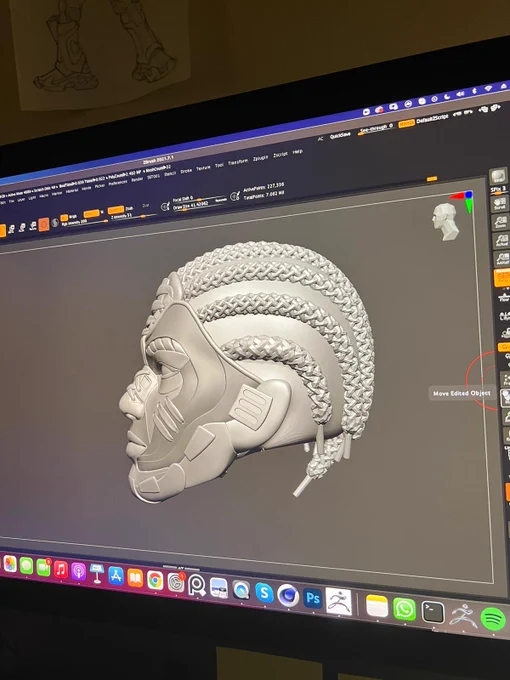Click the orange circle icon beside transform buttons
The width and height of the screenshot is (510, 680).
[43, 225]
